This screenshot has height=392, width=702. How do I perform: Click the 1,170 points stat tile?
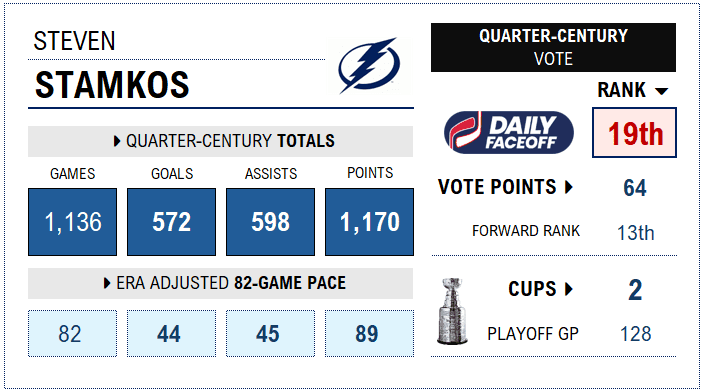pos(369,222)
